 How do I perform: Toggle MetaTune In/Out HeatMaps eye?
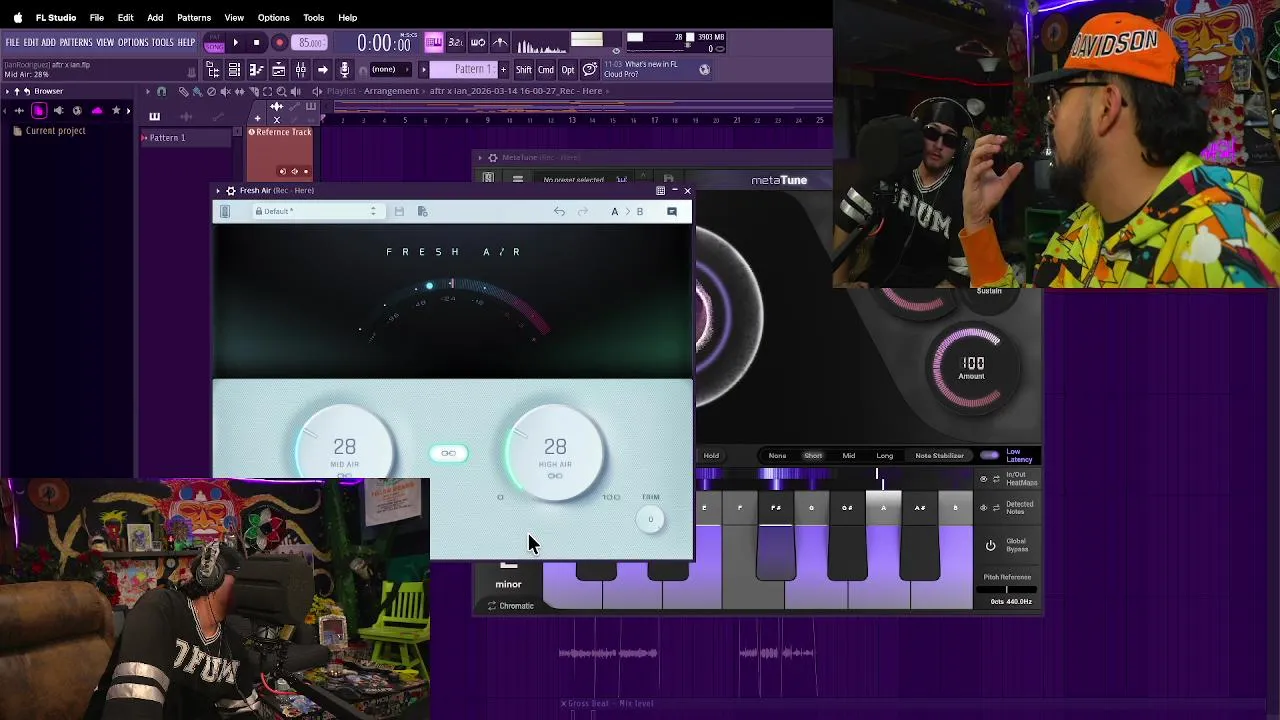(983, 479)
